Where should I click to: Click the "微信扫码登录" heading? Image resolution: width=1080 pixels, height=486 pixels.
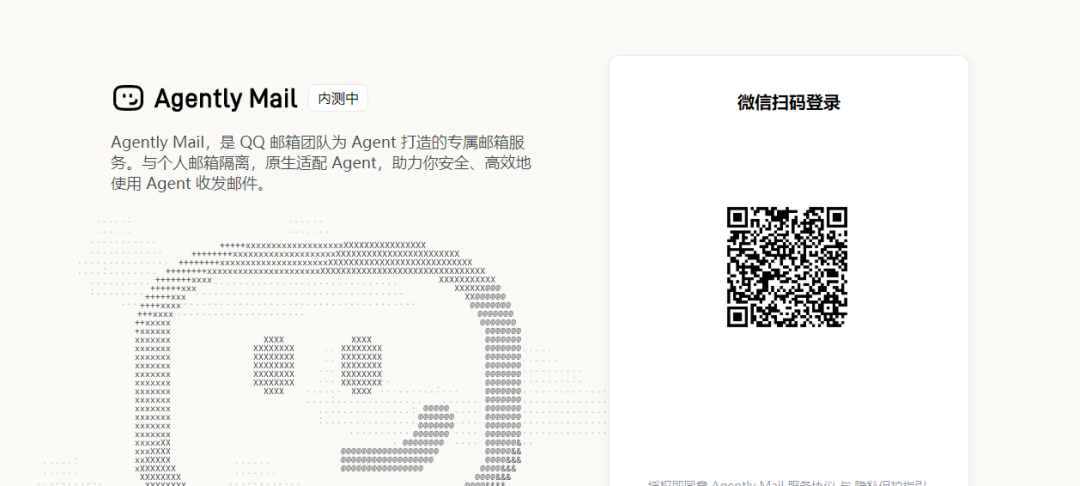[x=789, y=103]
